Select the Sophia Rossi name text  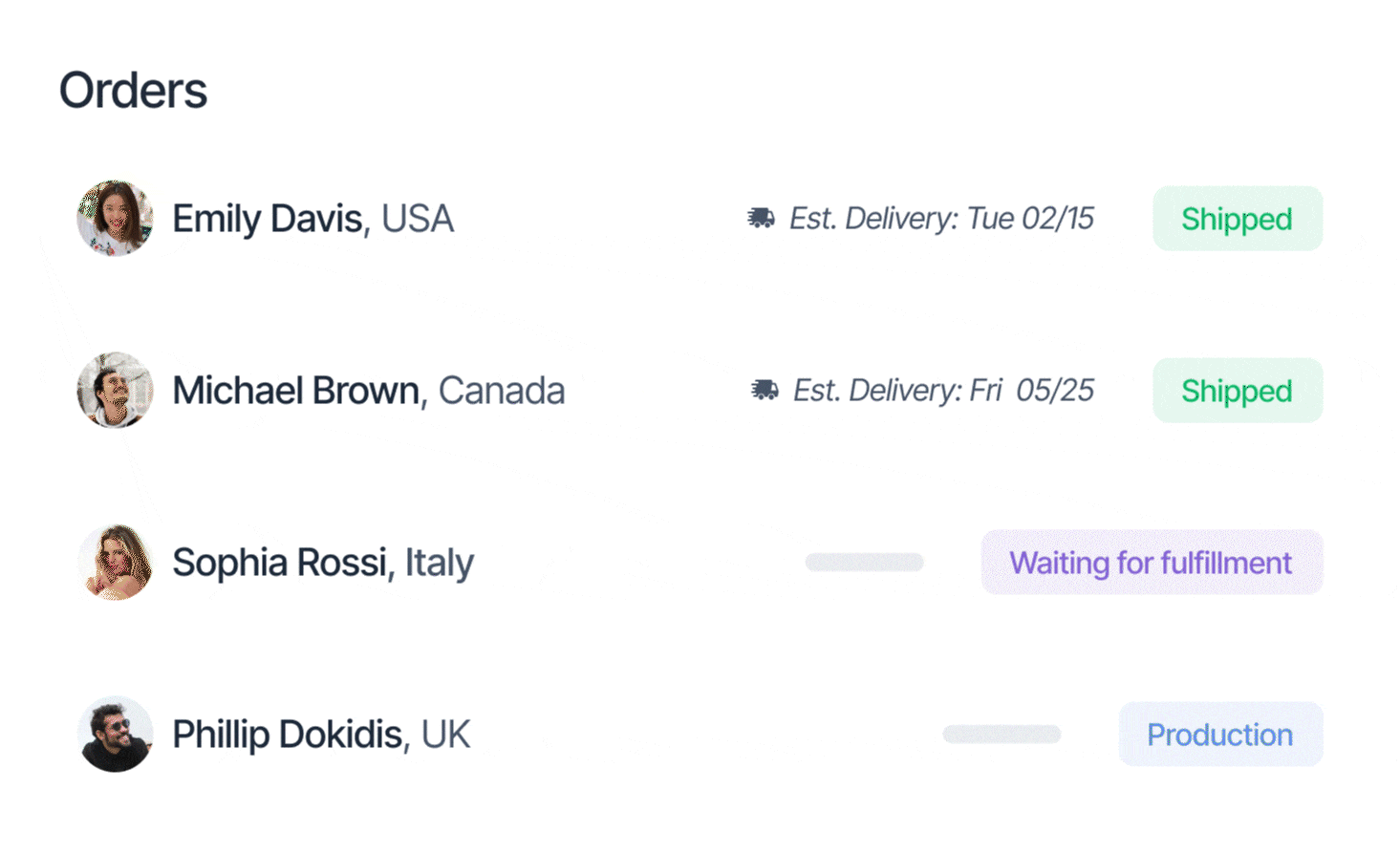pos(279,563)
